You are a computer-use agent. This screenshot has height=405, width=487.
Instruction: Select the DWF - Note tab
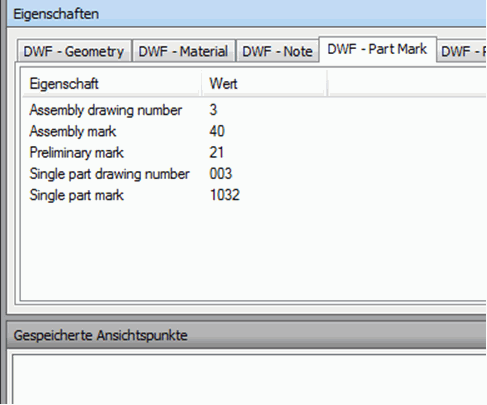(278, 51)
